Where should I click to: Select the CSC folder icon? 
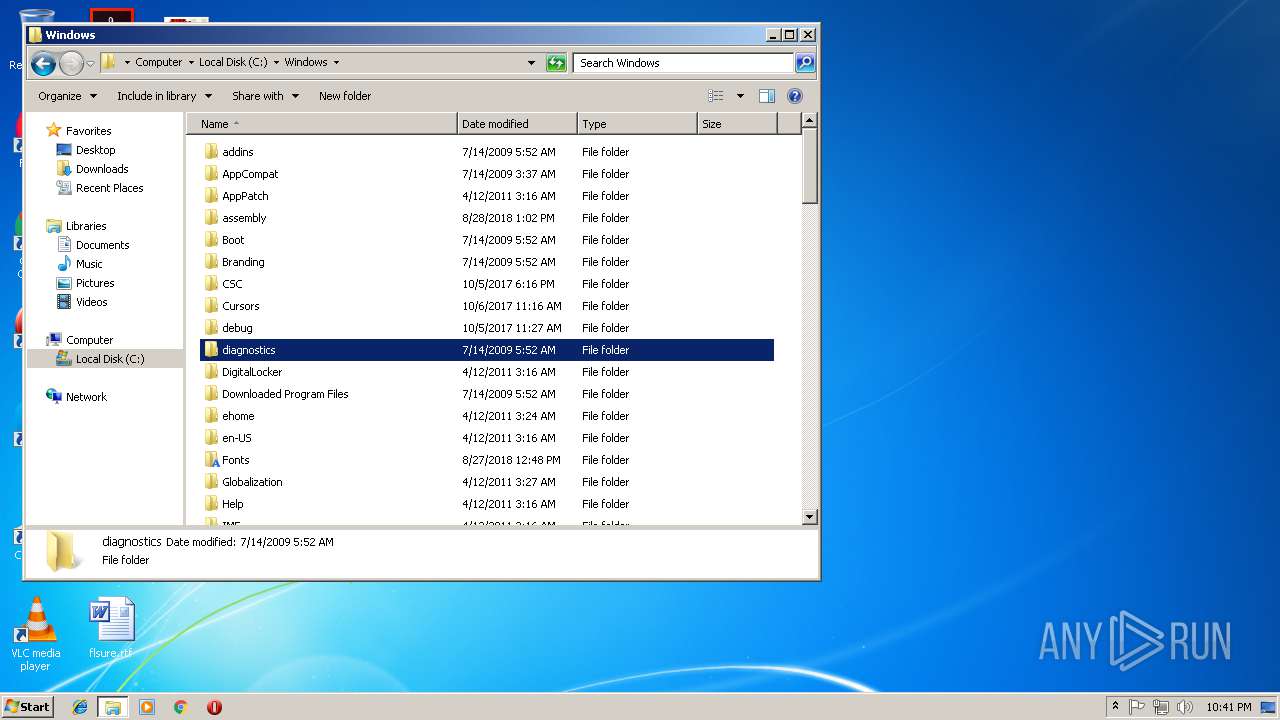211,284
